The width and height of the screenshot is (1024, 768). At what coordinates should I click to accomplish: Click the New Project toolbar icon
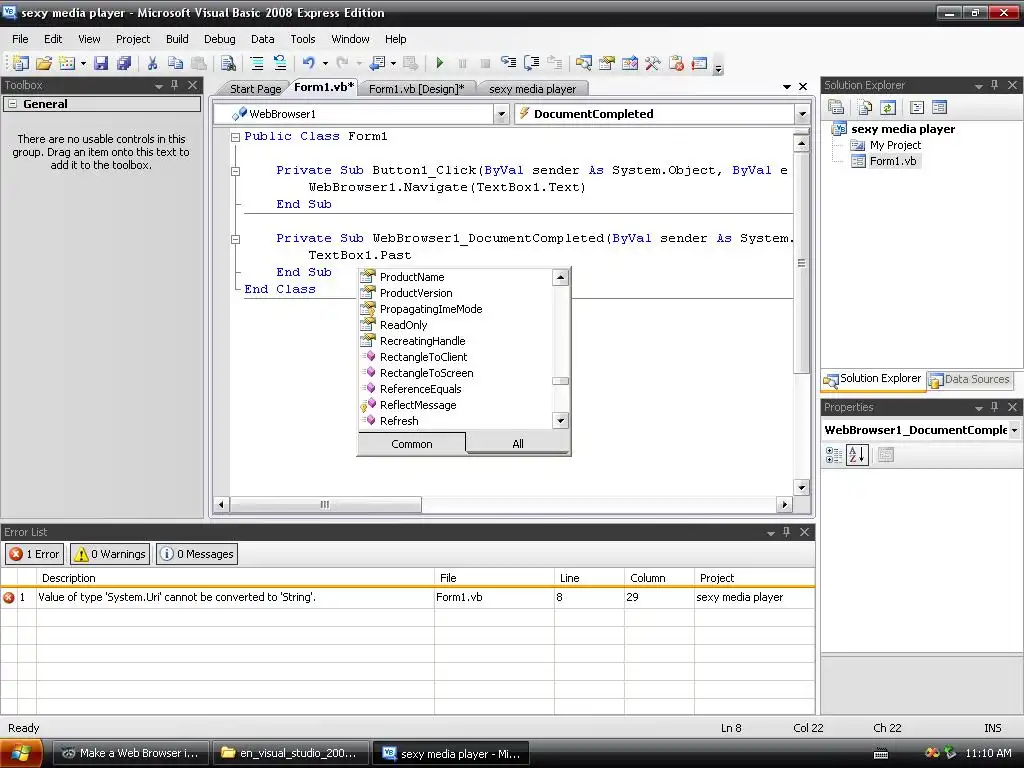point(20,63)
